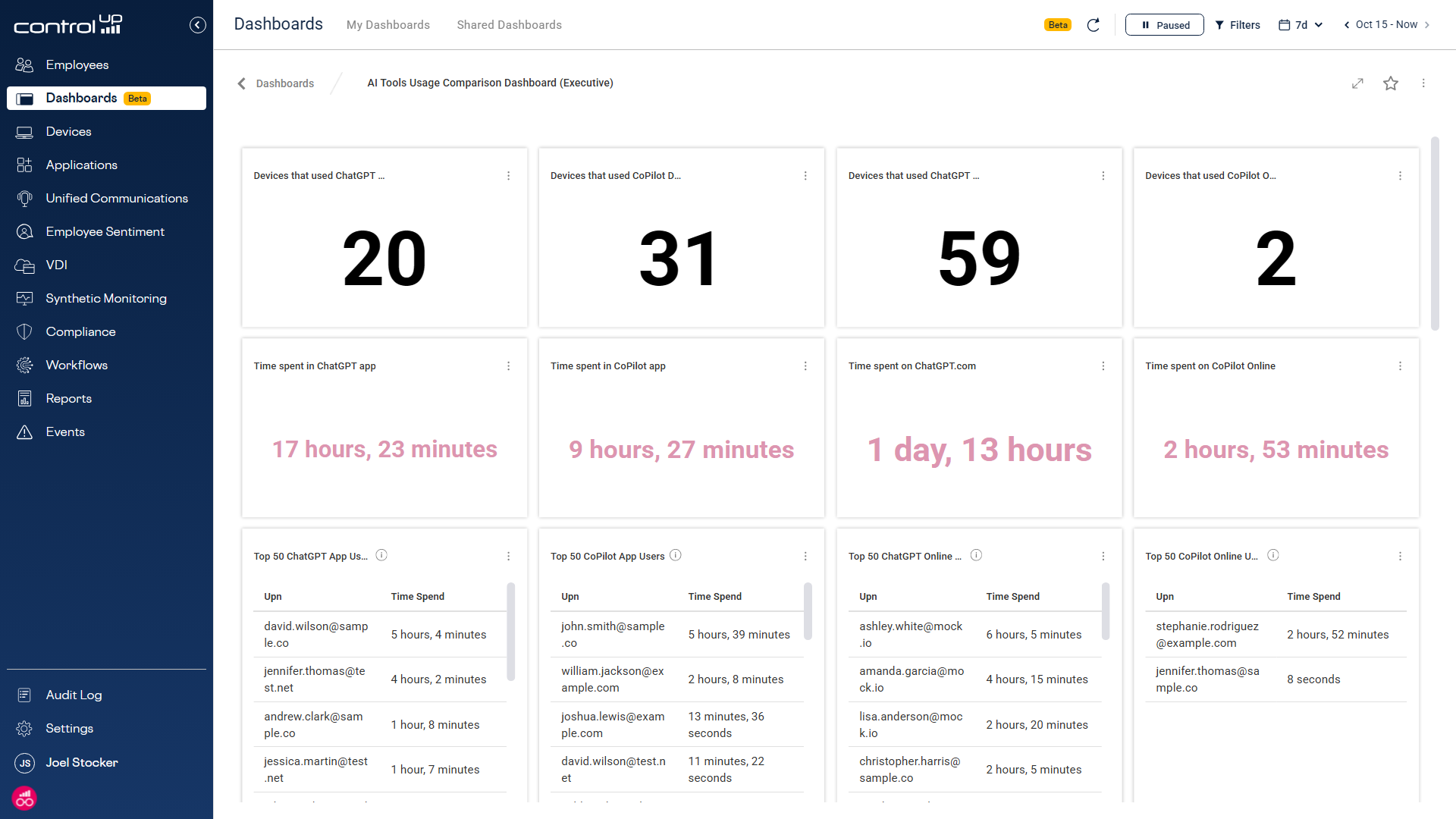The image size is (1456, 819).
Task: Open menu for Top 50 CoPilot App Users table
Action: tap(805, 557)
